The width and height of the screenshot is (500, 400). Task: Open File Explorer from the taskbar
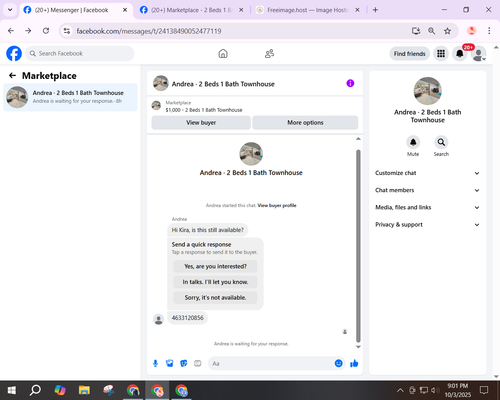(x=84, y=390)
